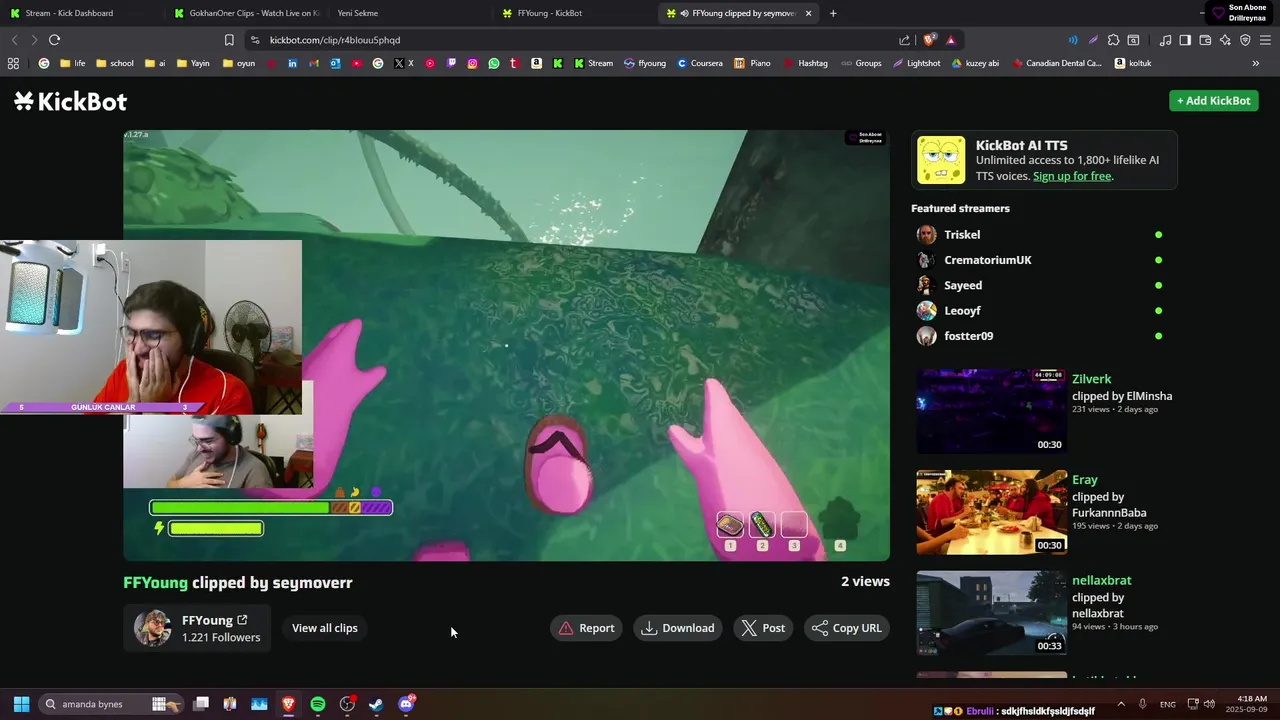
Task: Toggle the sidebar panel icon
Action: (x=1185, y=40)
